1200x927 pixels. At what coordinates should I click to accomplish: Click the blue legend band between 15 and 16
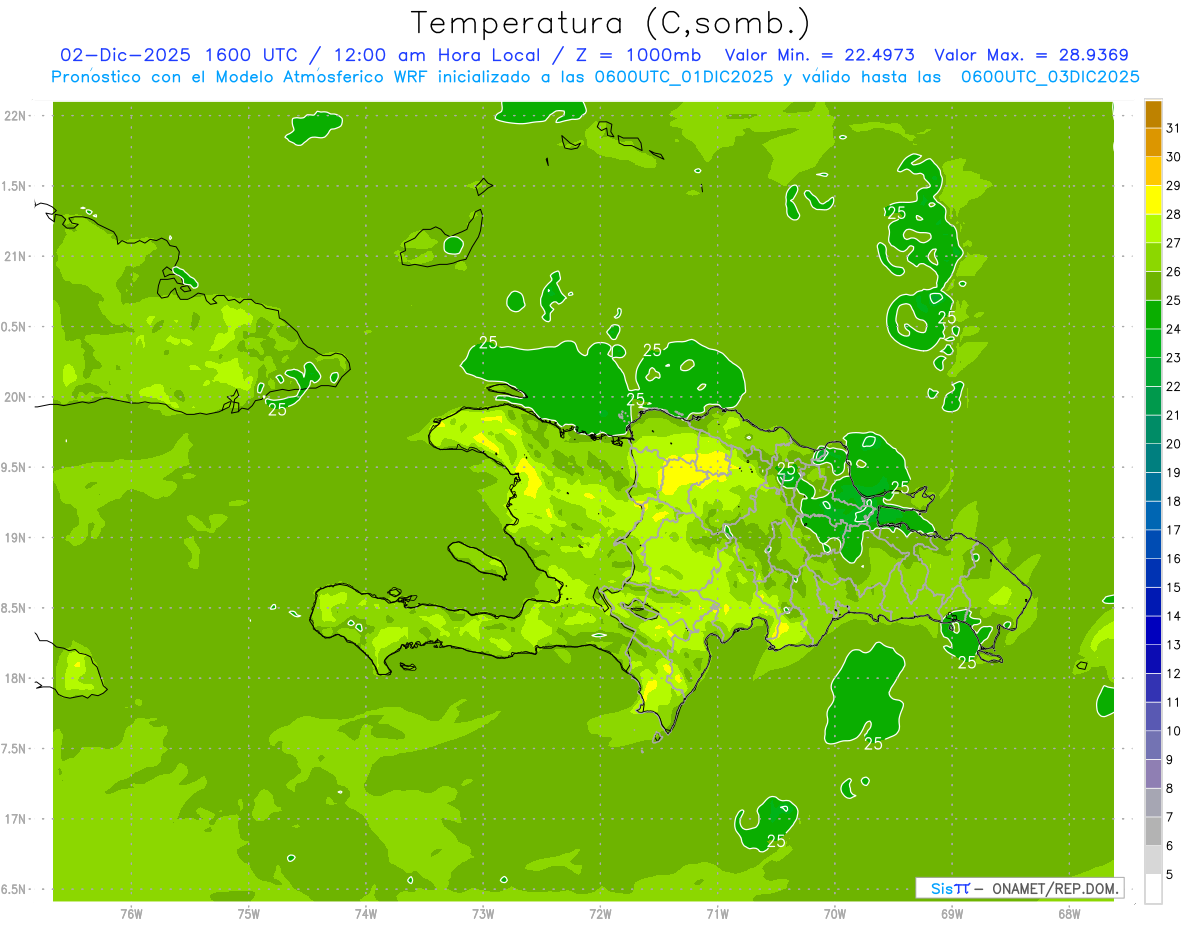click(1153, 573)
